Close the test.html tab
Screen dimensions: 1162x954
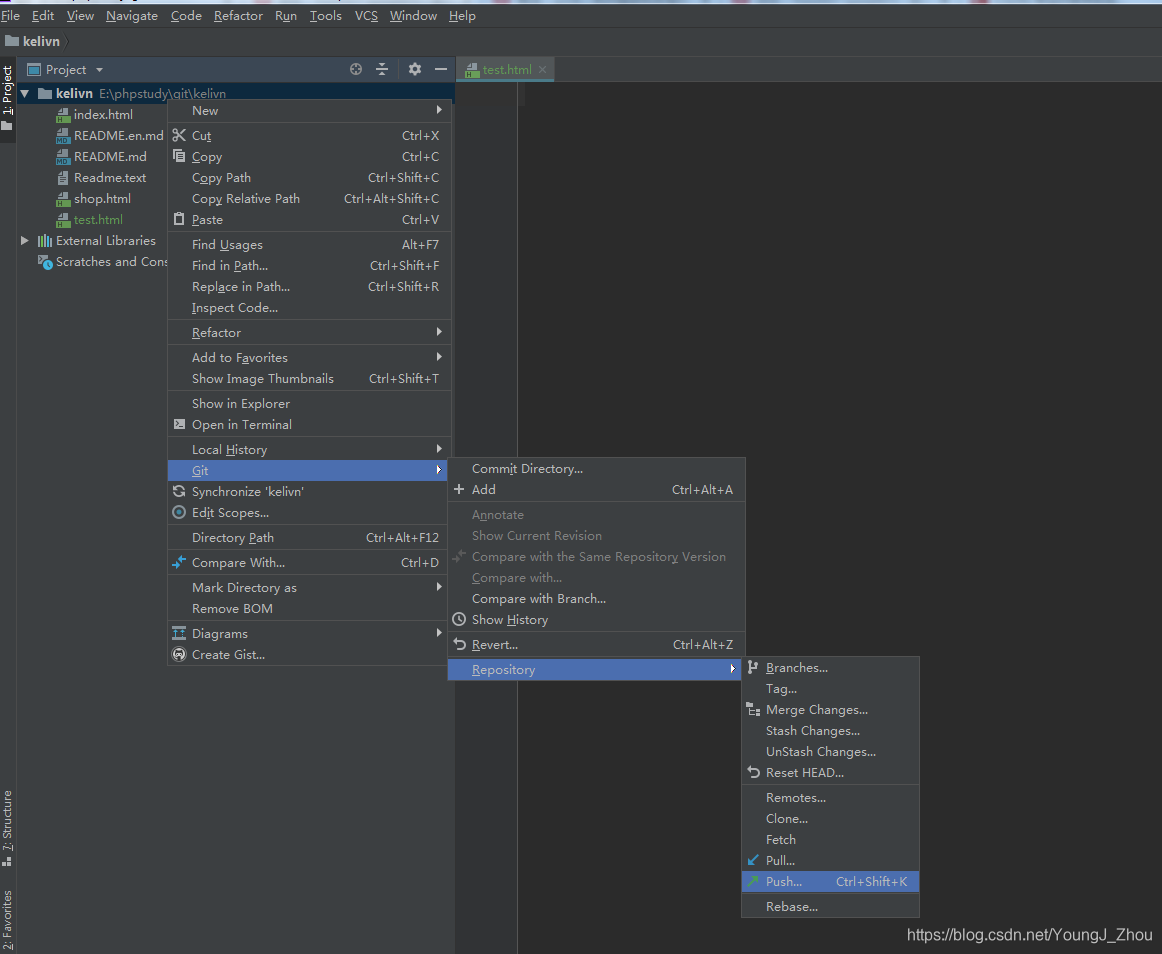tap(542, 69)
